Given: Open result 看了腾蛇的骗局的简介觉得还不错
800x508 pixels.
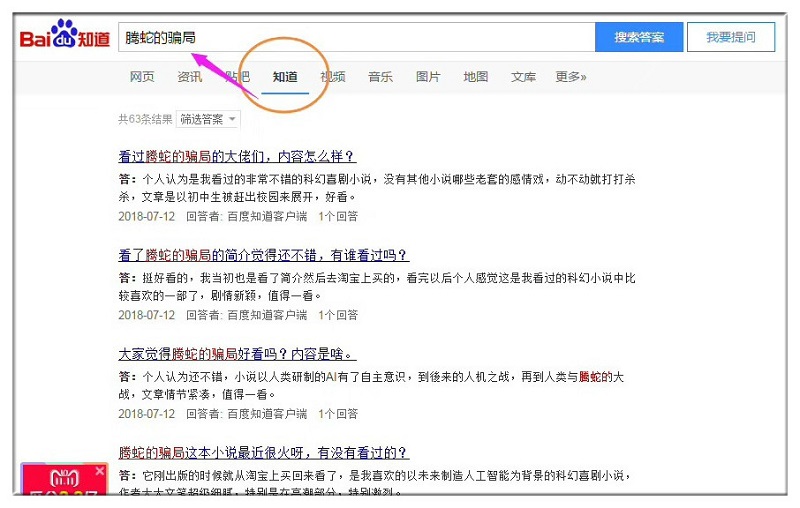Looking at the screenshot, I should (263, 255).
